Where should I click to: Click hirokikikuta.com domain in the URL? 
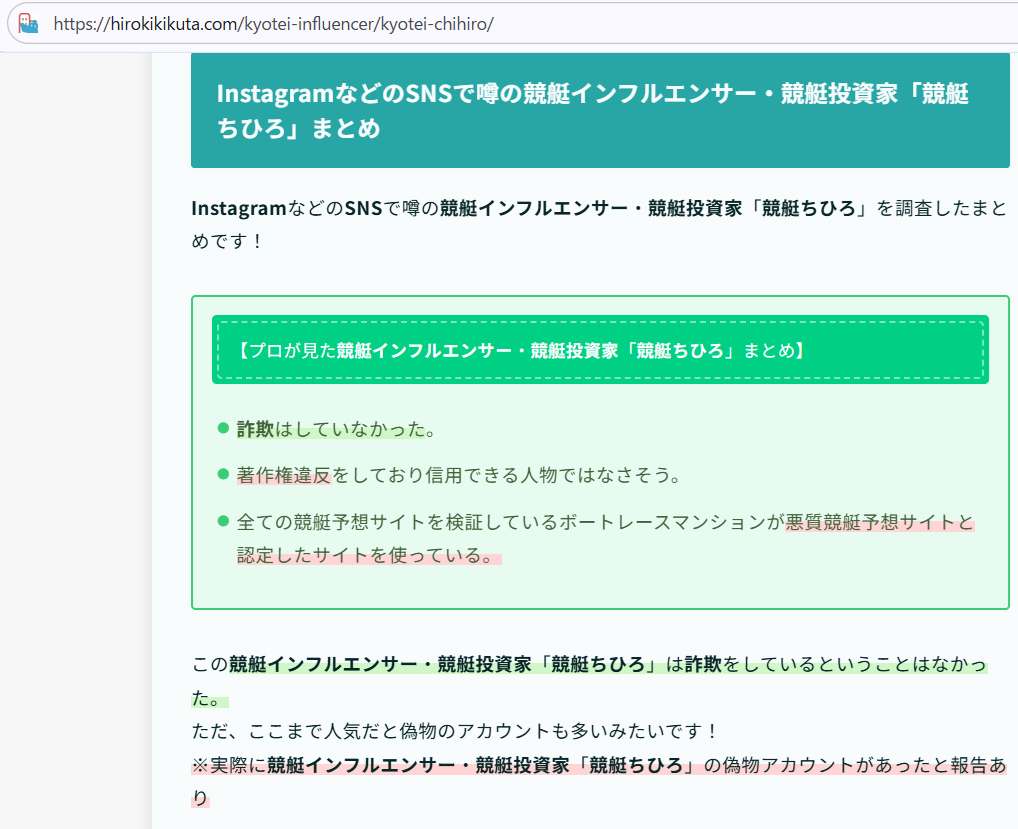tap(171, 23)
